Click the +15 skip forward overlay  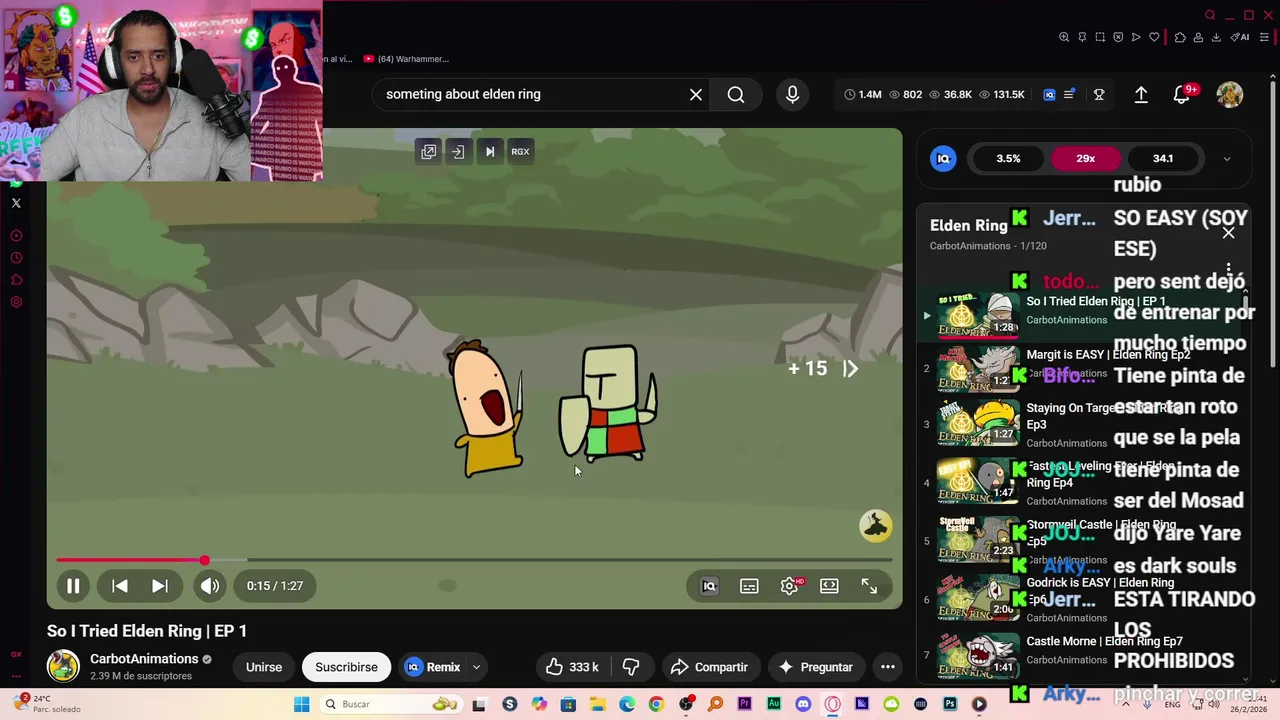[x=823, y=369]
